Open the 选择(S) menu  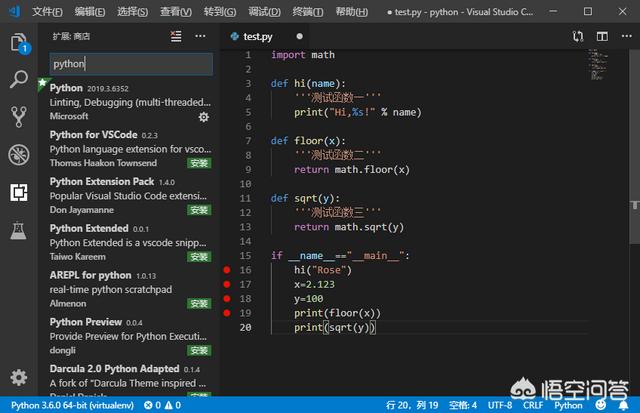tap(133, 12)
